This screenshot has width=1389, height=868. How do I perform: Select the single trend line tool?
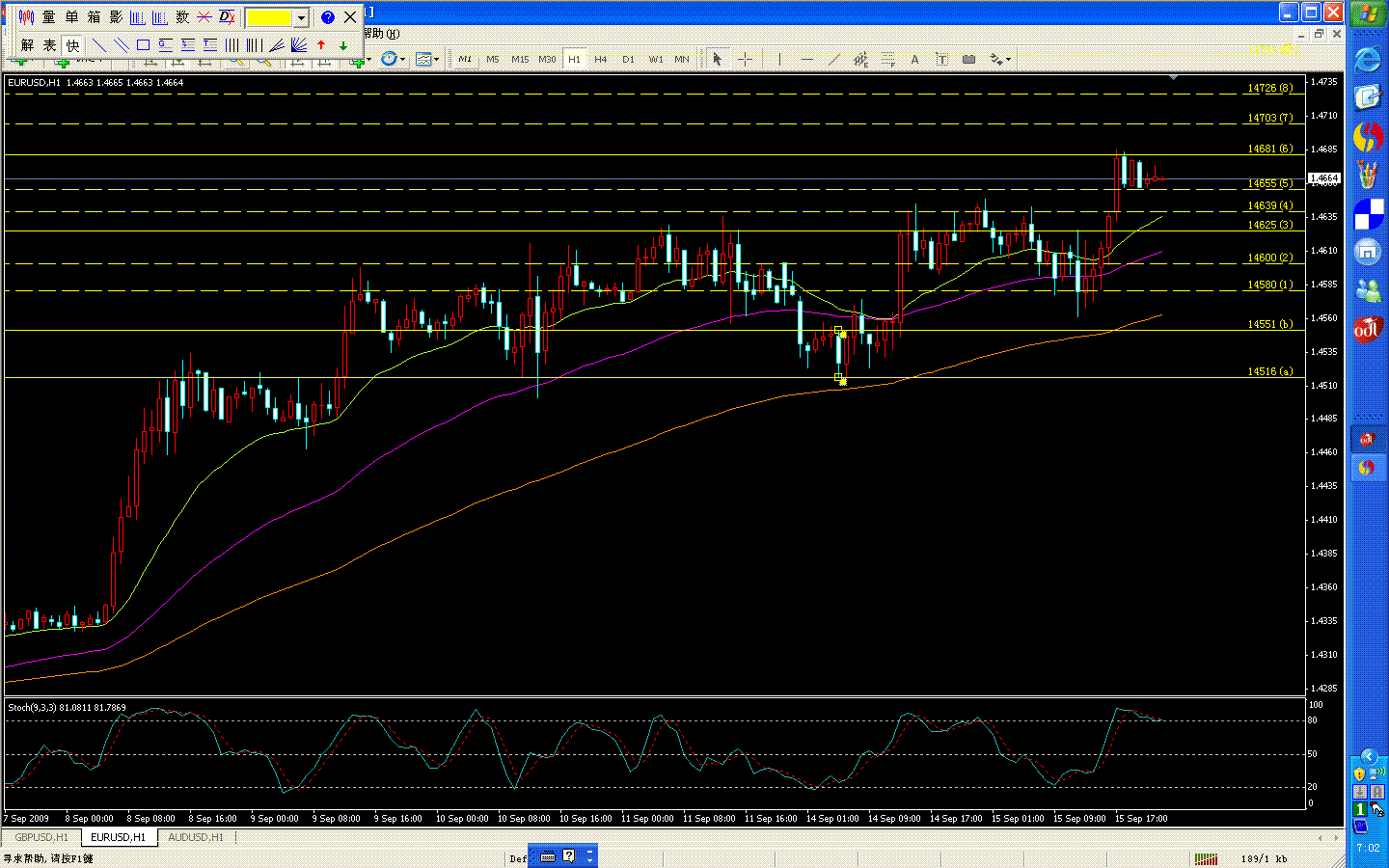[98, 45]
